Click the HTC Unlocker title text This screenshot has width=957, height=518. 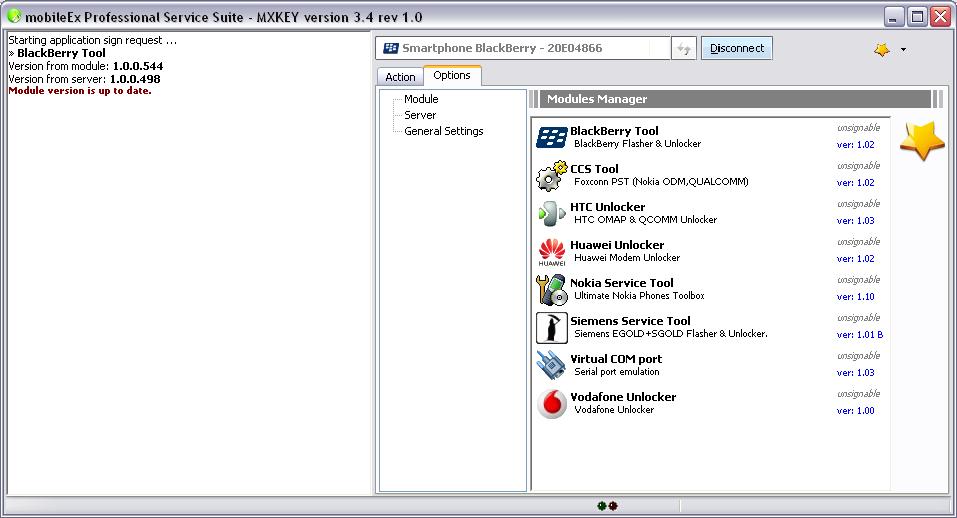607,207
